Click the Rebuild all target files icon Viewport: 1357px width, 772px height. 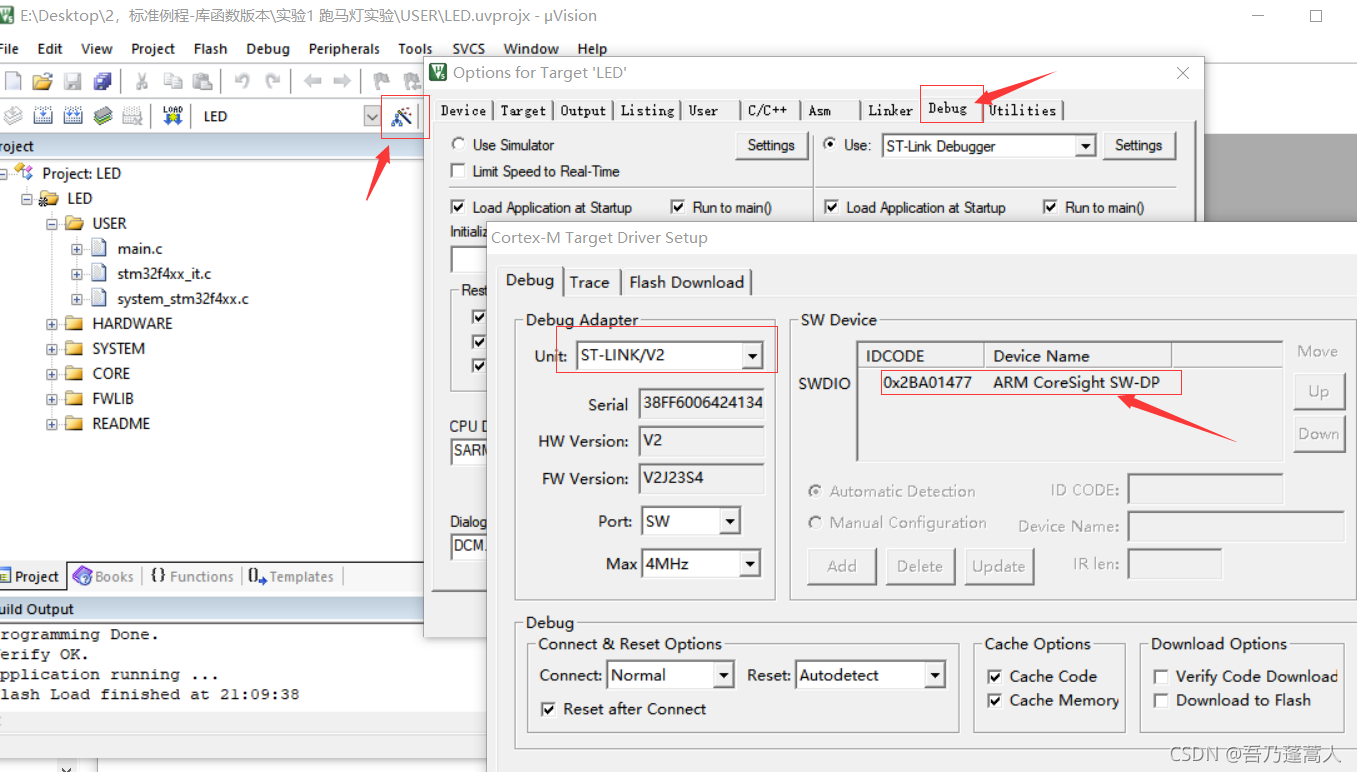pyautogui.click(x=73, y=116)
